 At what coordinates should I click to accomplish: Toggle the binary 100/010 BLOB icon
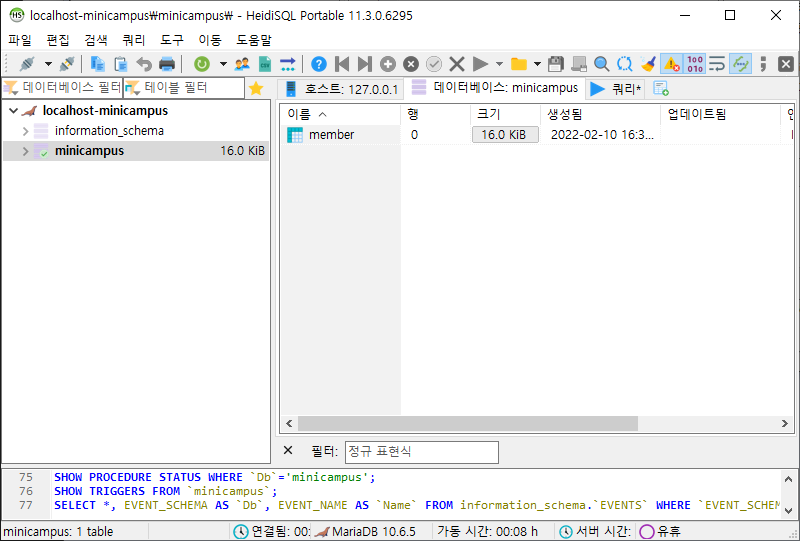pos(694,64)
